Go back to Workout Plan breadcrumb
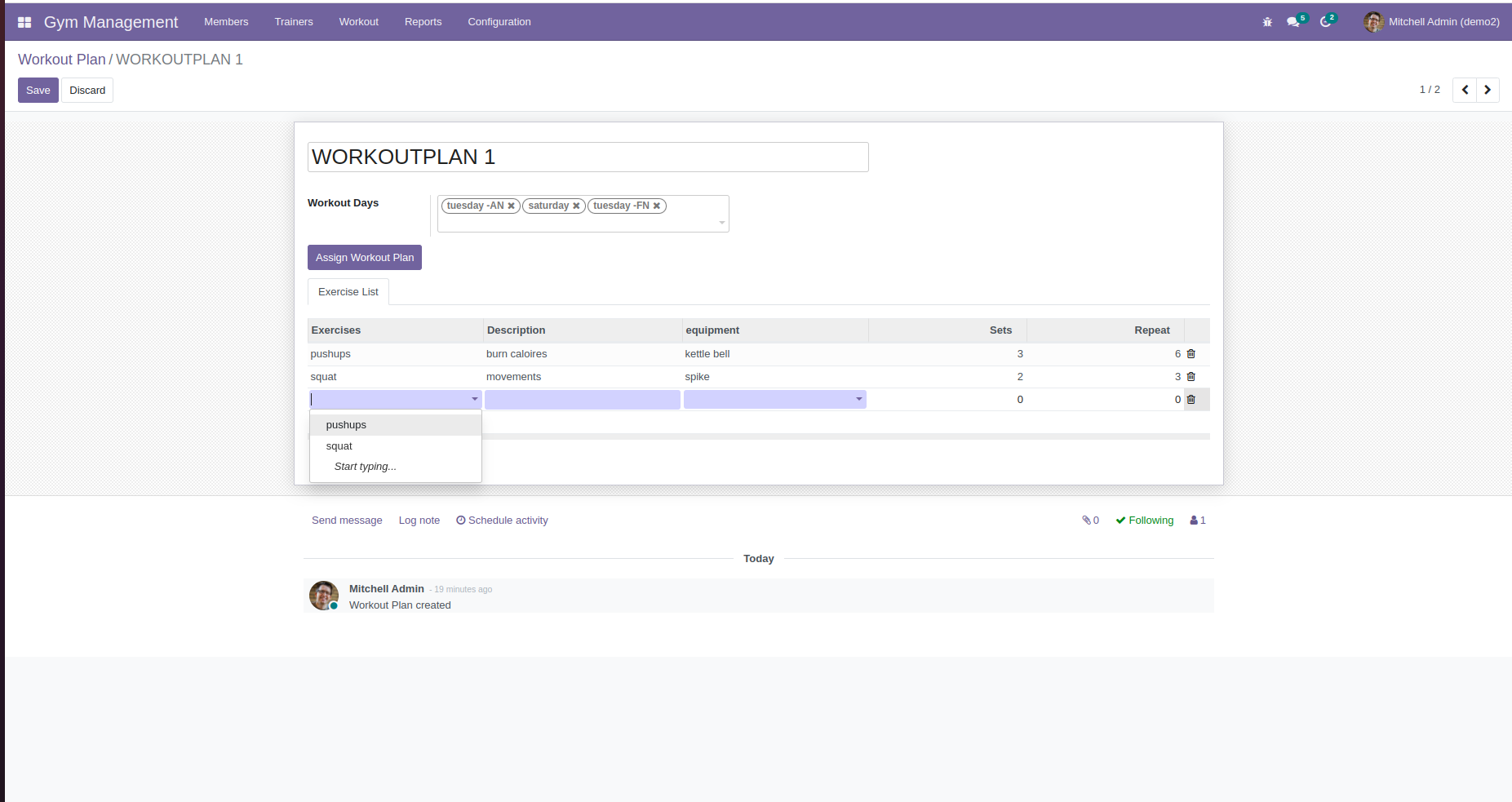Image resolution: width=1512 pixels, height=802 pixels. click(x=62, y=60)
